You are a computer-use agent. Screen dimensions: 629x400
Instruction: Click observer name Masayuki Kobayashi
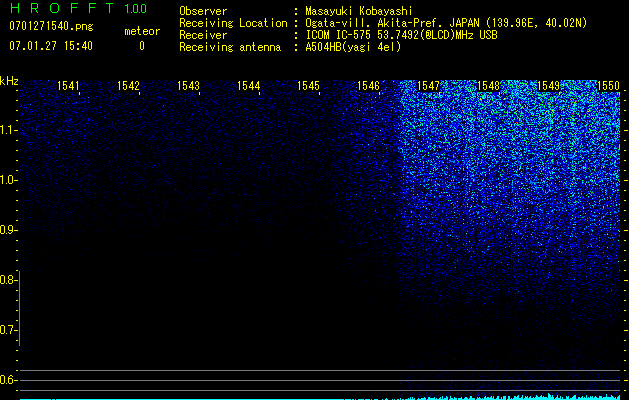click(359, 11)
